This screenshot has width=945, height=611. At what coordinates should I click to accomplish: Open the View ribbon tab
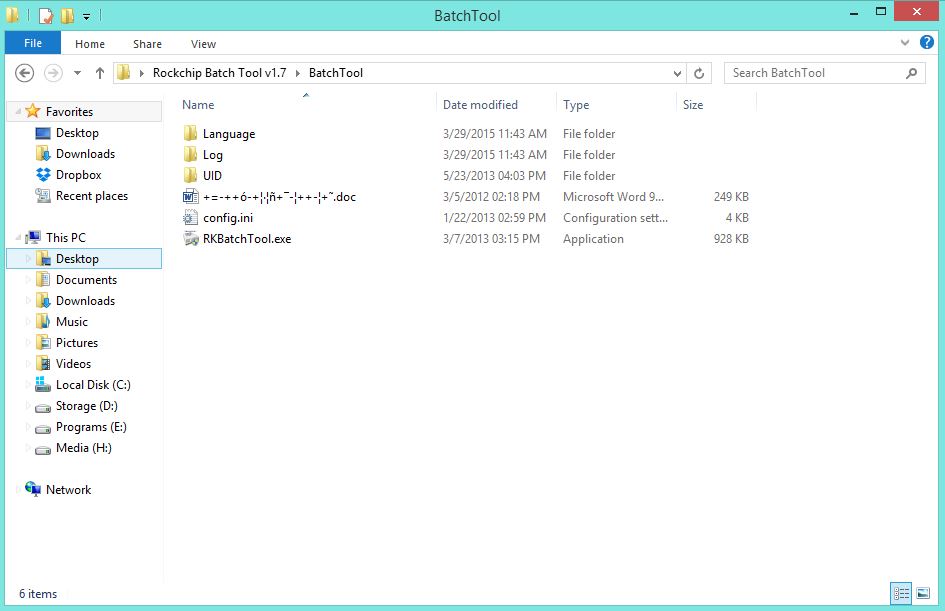tap(203, 44)
